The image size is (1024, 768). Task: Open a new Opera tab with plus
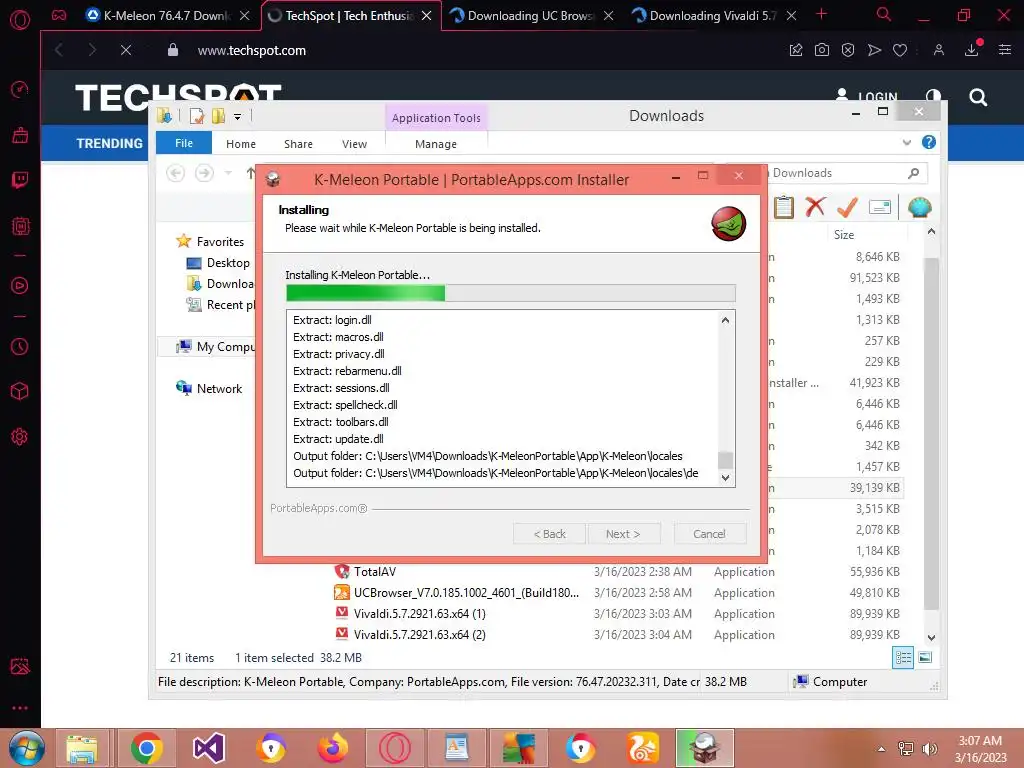[x=822, y=14]
